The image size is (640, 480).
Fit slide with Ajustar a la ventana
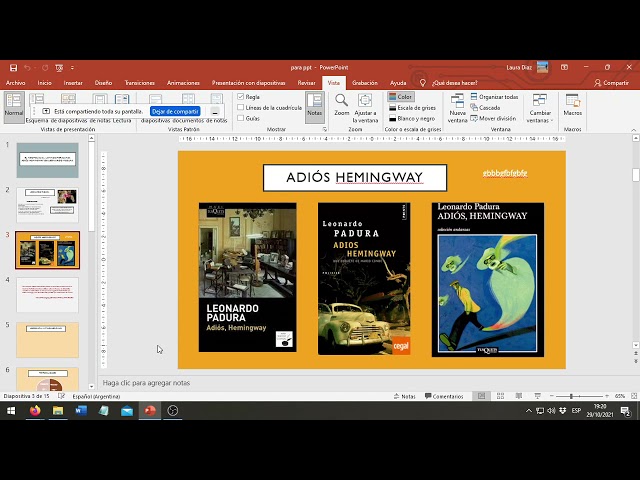click(365, 108)
